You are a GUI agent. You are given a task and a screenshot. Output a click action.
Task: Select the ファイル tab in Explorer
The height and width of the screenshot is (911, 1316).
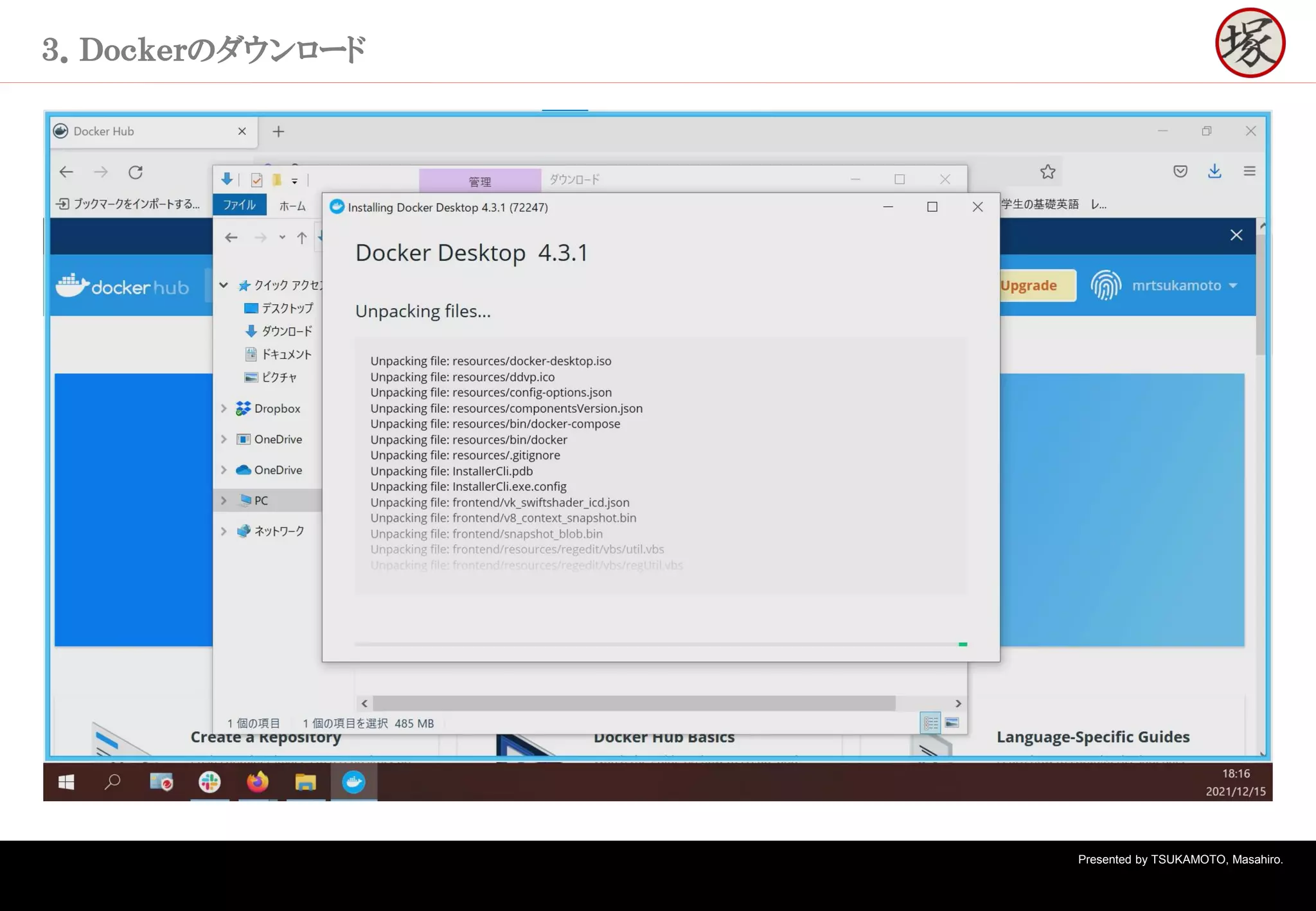point(239,205)
